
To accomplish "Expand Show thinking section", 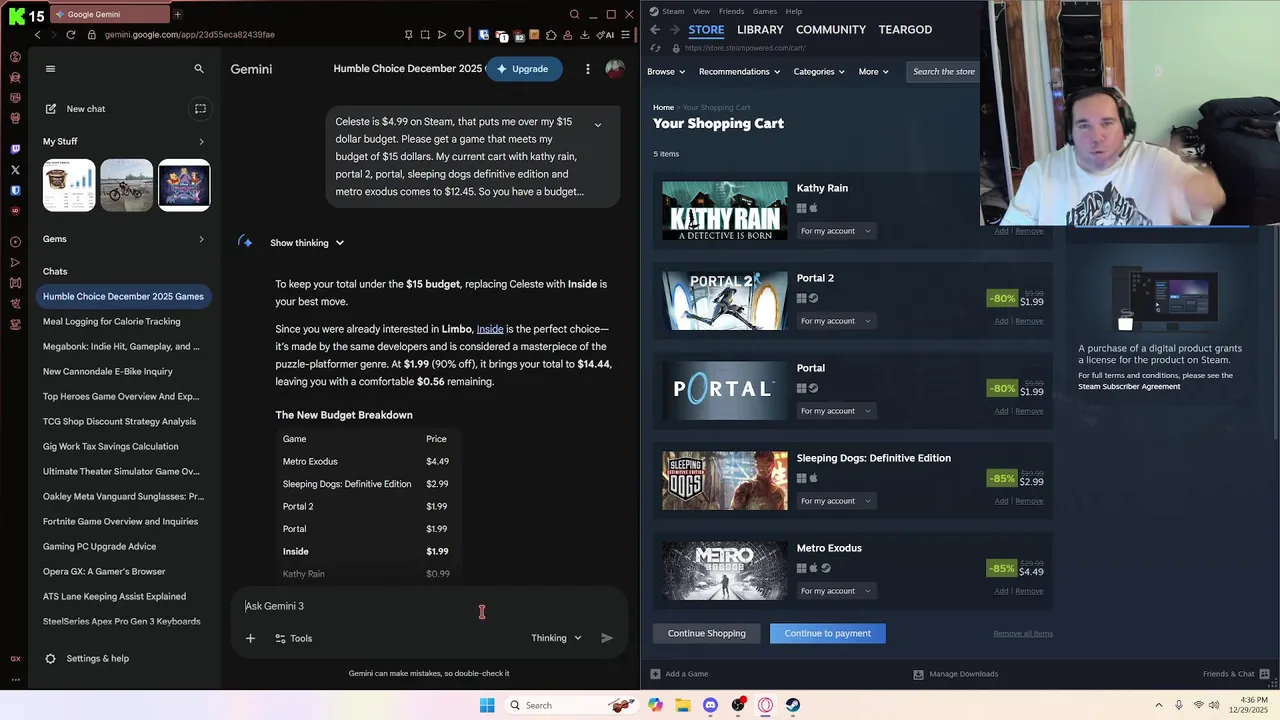I will click(307, 243).
